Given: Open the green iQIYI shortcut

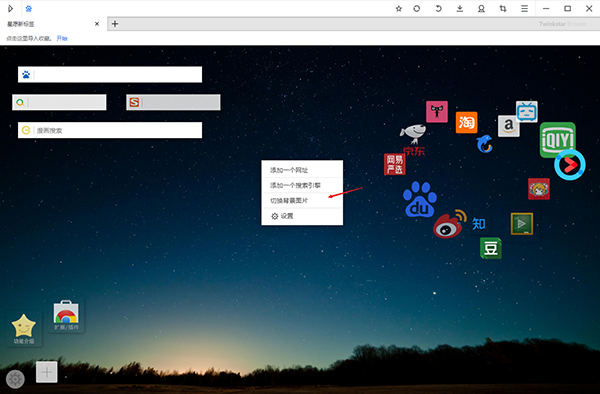Looking at the screenshot, I should point(558,140).
